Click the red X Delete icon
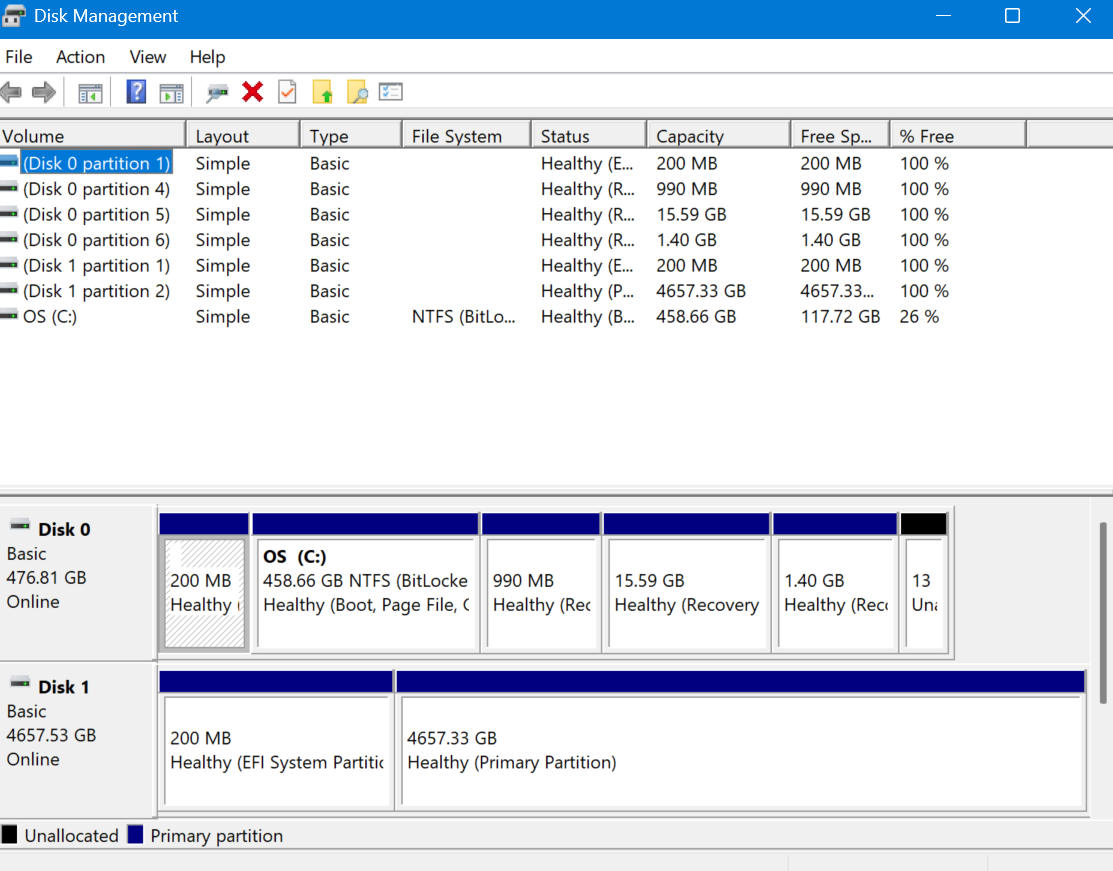This screenshot has height=871, width=1113. click(x=253, y=92)
